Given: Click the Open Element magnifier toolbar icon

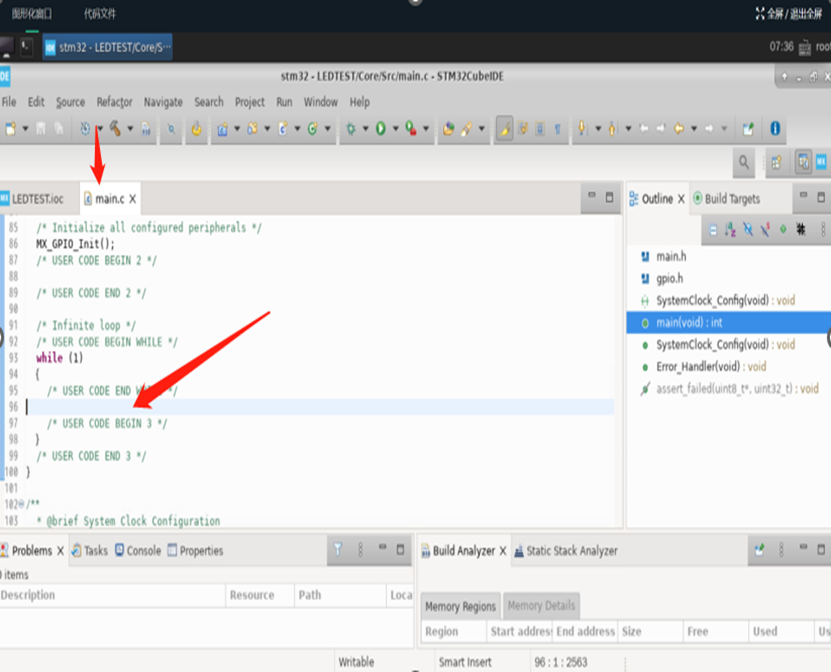Looking at the screenshot, I should pos(171,128).
